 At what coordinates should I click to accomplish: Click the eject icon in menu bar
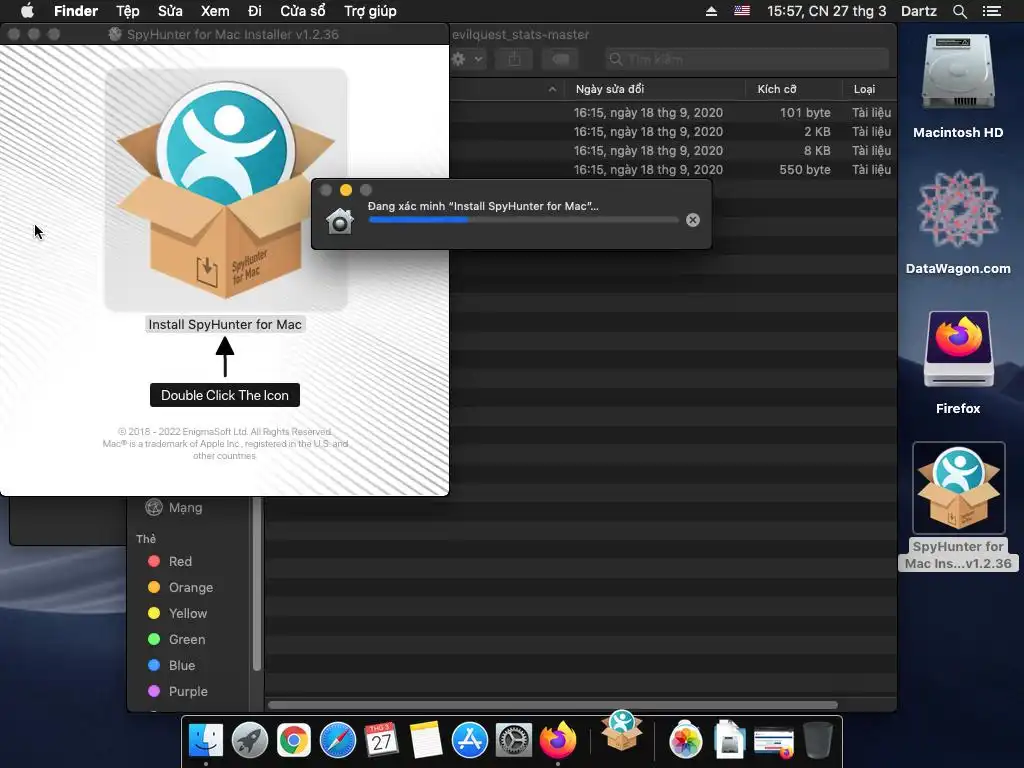(x=711, y=11)
